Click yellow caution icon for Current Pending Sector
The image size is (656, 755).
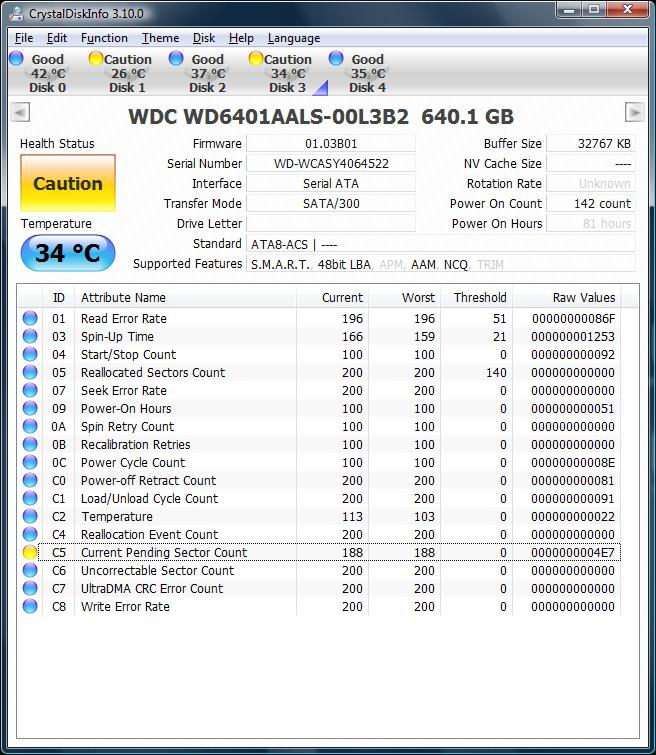coord(30,552)
